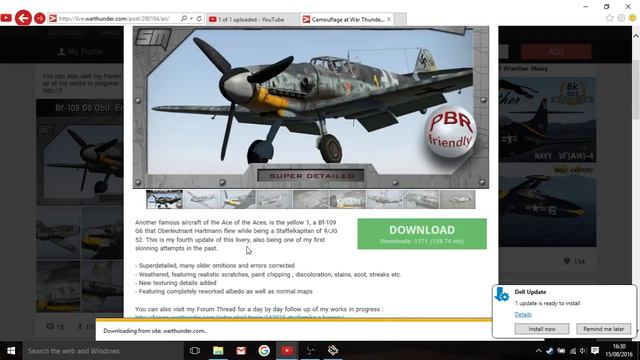Click the main Bf-109 preview image
The height and width of the screenshot is (360, 640).
[x=311, y=107]
